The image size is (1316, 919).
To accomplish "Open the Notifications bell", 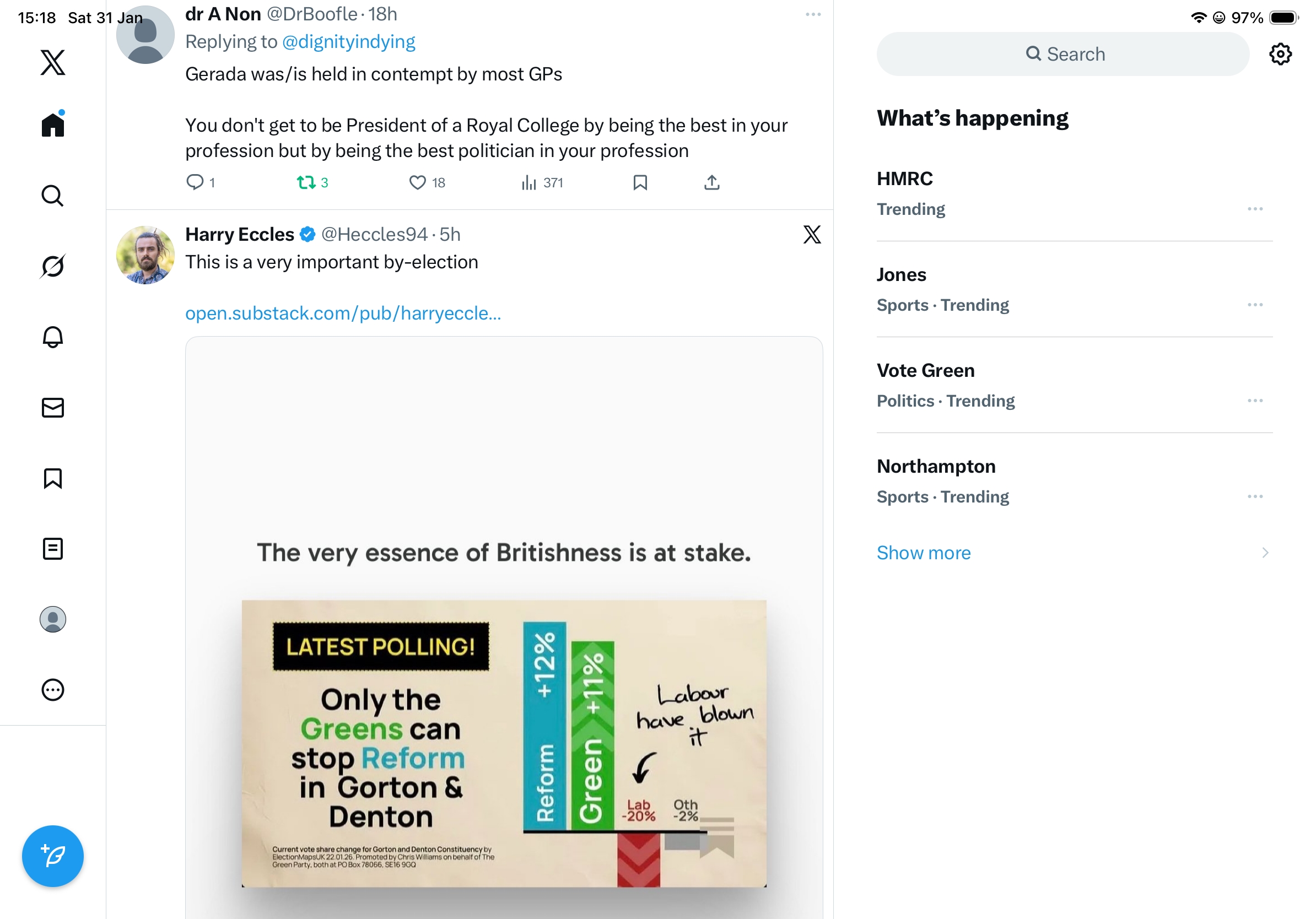I will point(53,337).
